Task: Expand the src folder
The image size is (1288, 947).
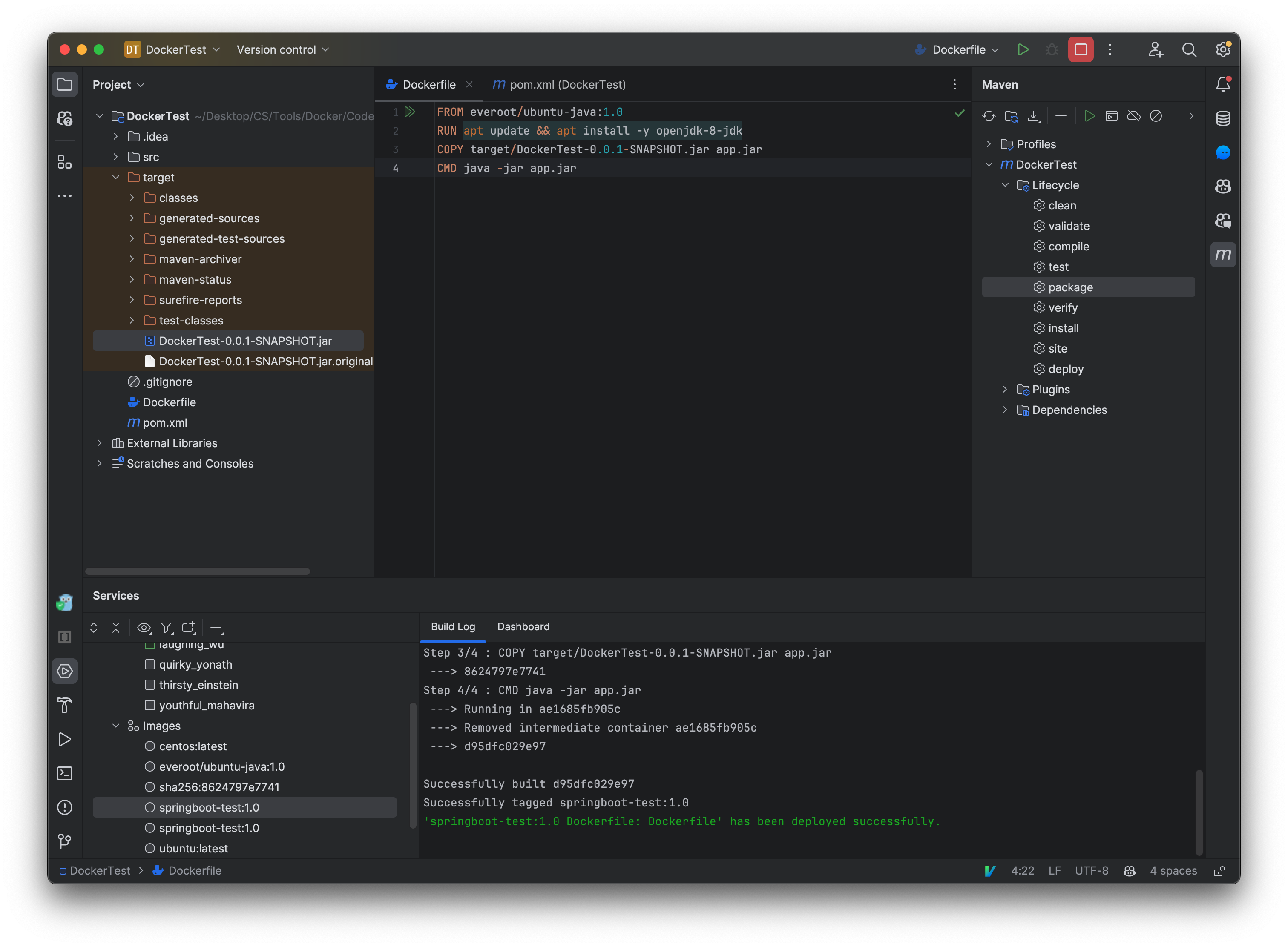Action: coord(116,157)
